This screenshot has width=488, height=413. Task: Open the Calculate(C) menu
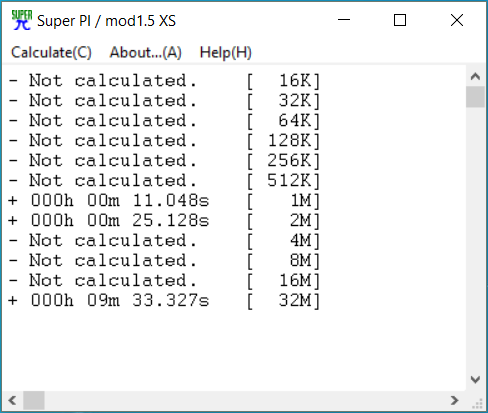click(x=51, y=53)
